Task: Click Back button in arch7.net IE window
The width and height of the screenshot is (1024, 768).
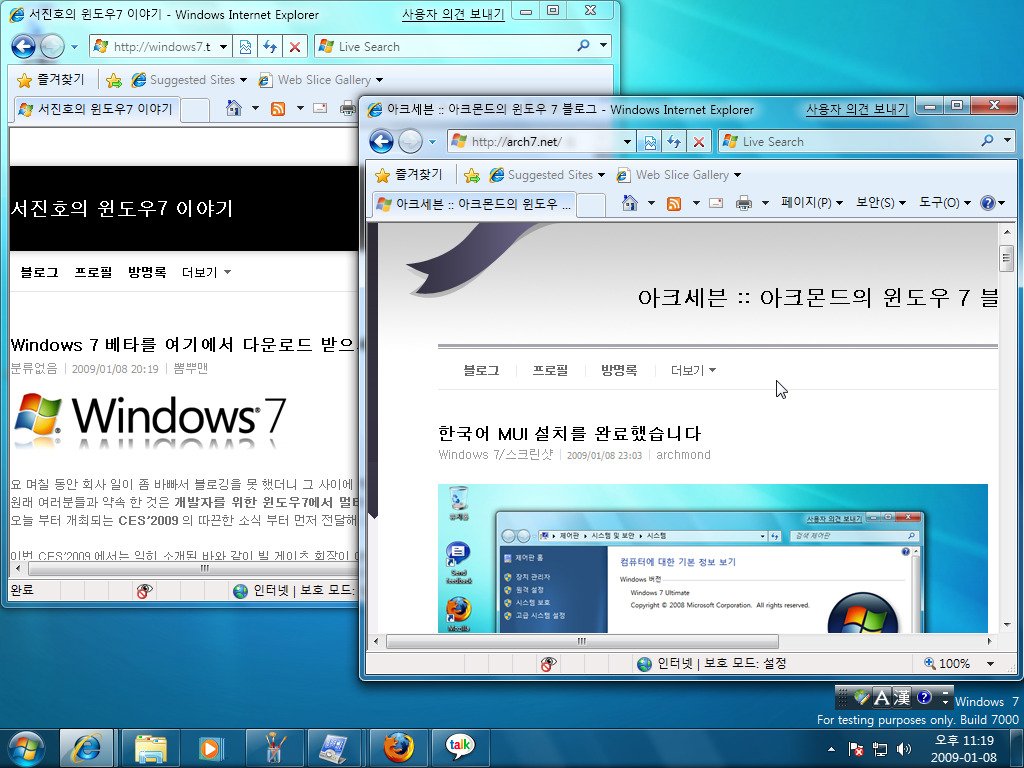Action: click(381, 141)
